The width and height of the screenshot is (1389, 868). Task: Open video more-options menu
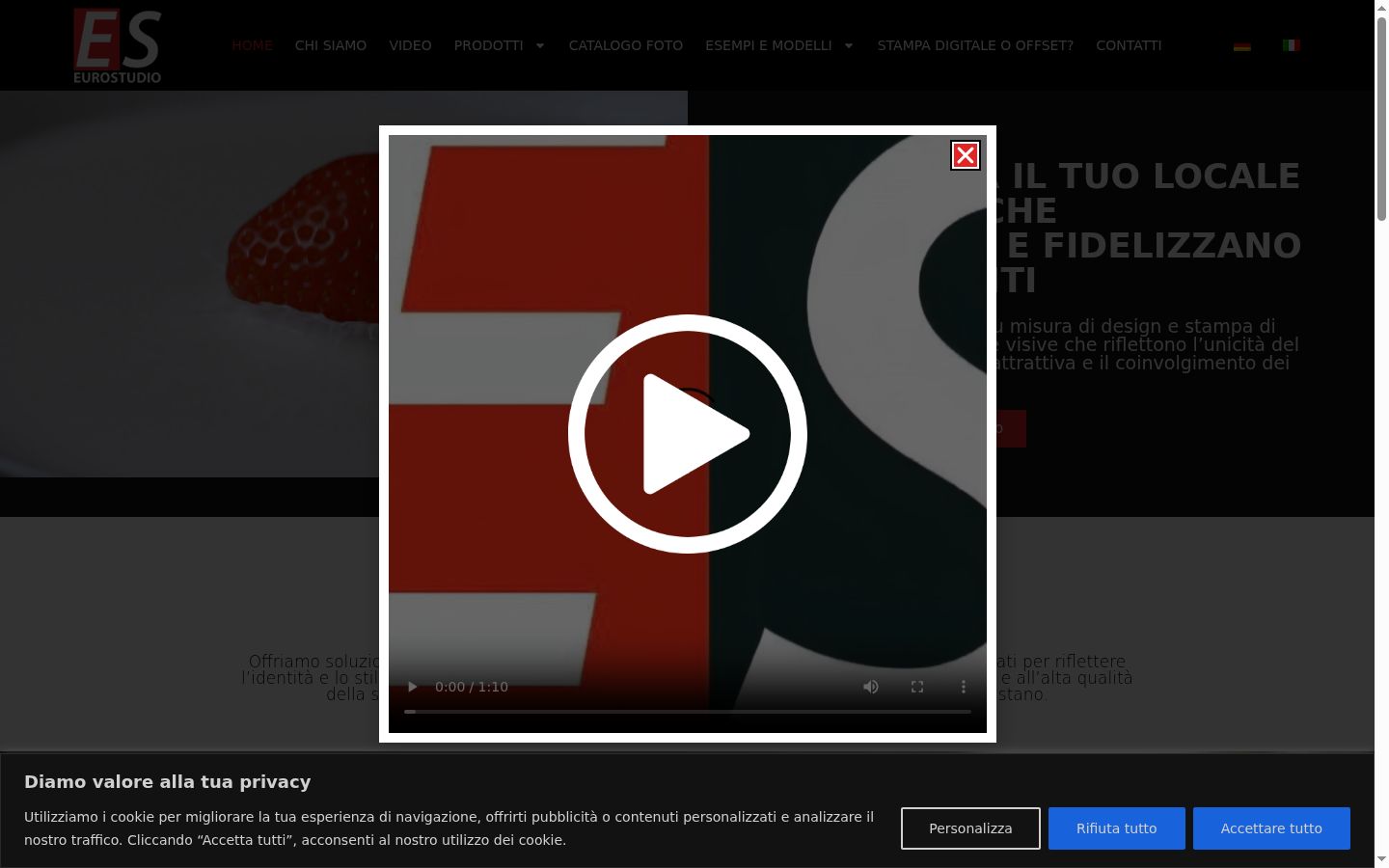[963, 687]
